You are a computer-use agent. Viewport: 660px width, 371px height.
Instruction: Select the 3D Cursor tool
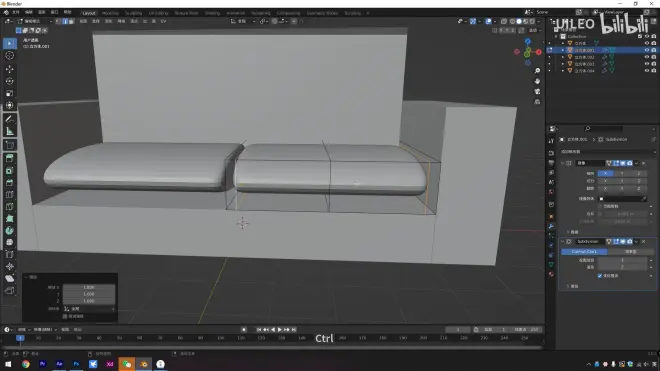click(10, 56)
